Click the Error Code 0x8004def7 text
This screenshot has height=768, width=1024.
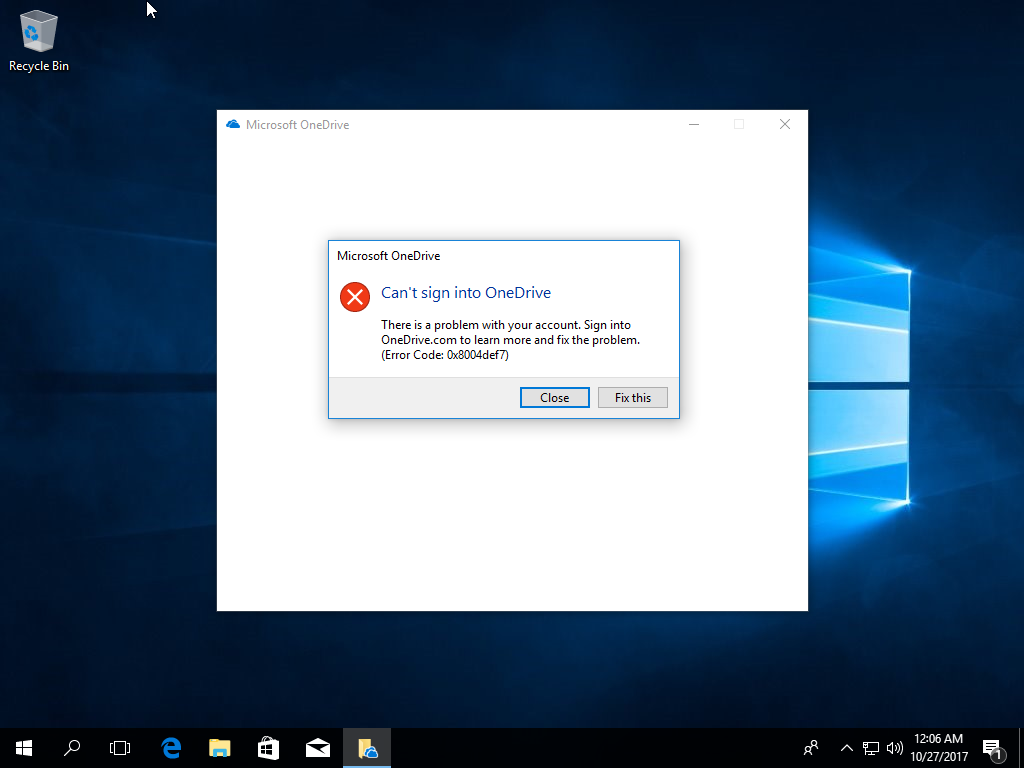tap(445, 355)
